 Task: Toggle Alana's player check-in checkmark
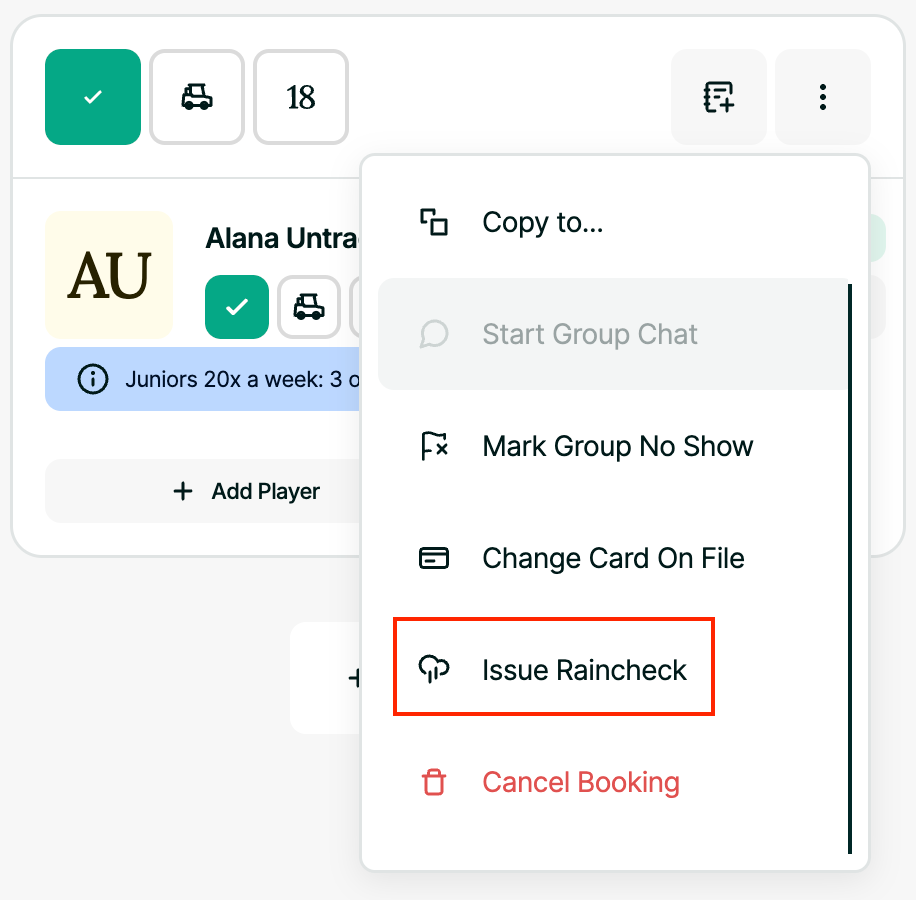pyautogui.click(x=237, y=307)
